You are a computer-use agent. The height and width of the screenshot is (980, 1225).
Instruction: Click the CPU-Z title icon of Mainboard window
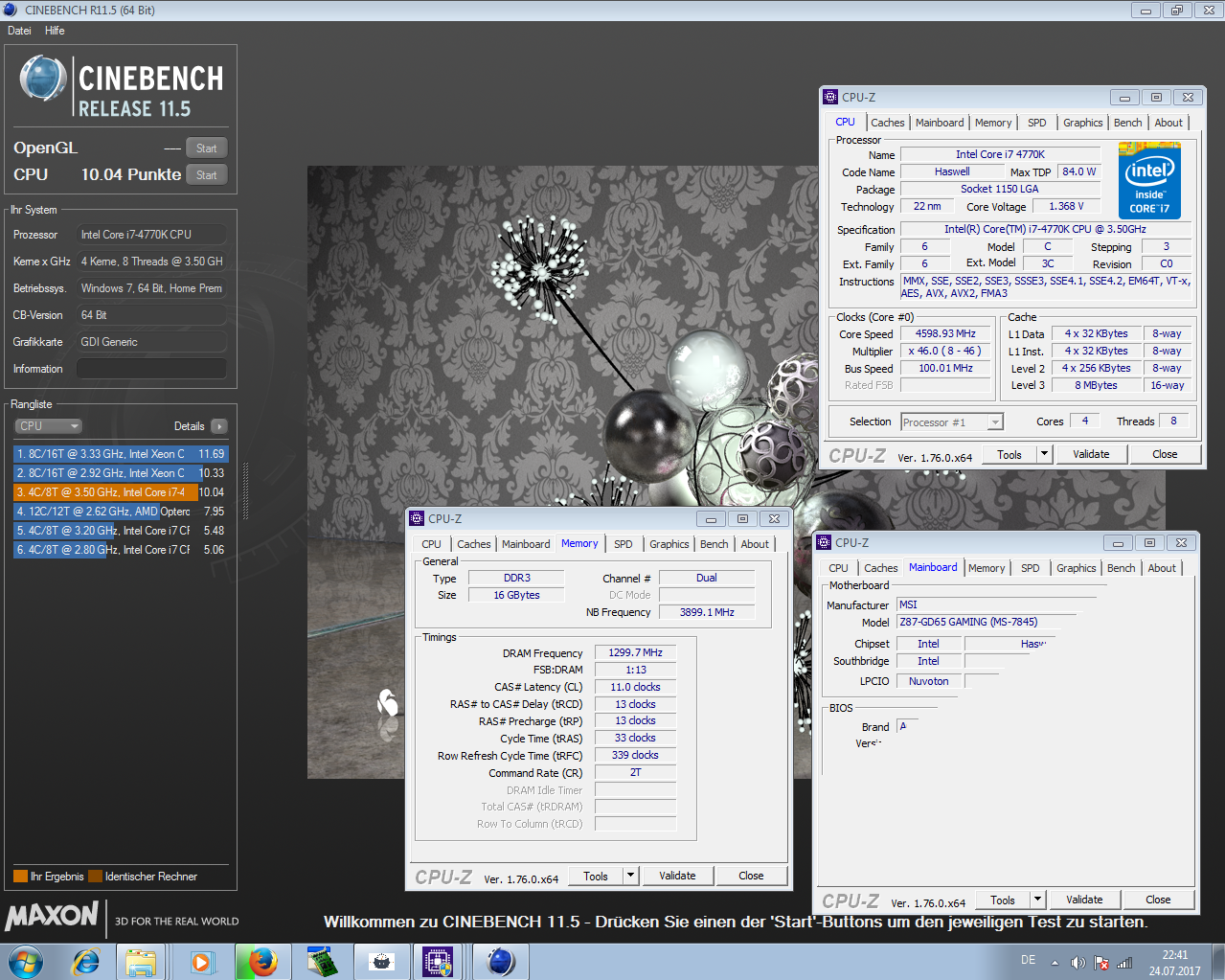click(x=824, y=542)
